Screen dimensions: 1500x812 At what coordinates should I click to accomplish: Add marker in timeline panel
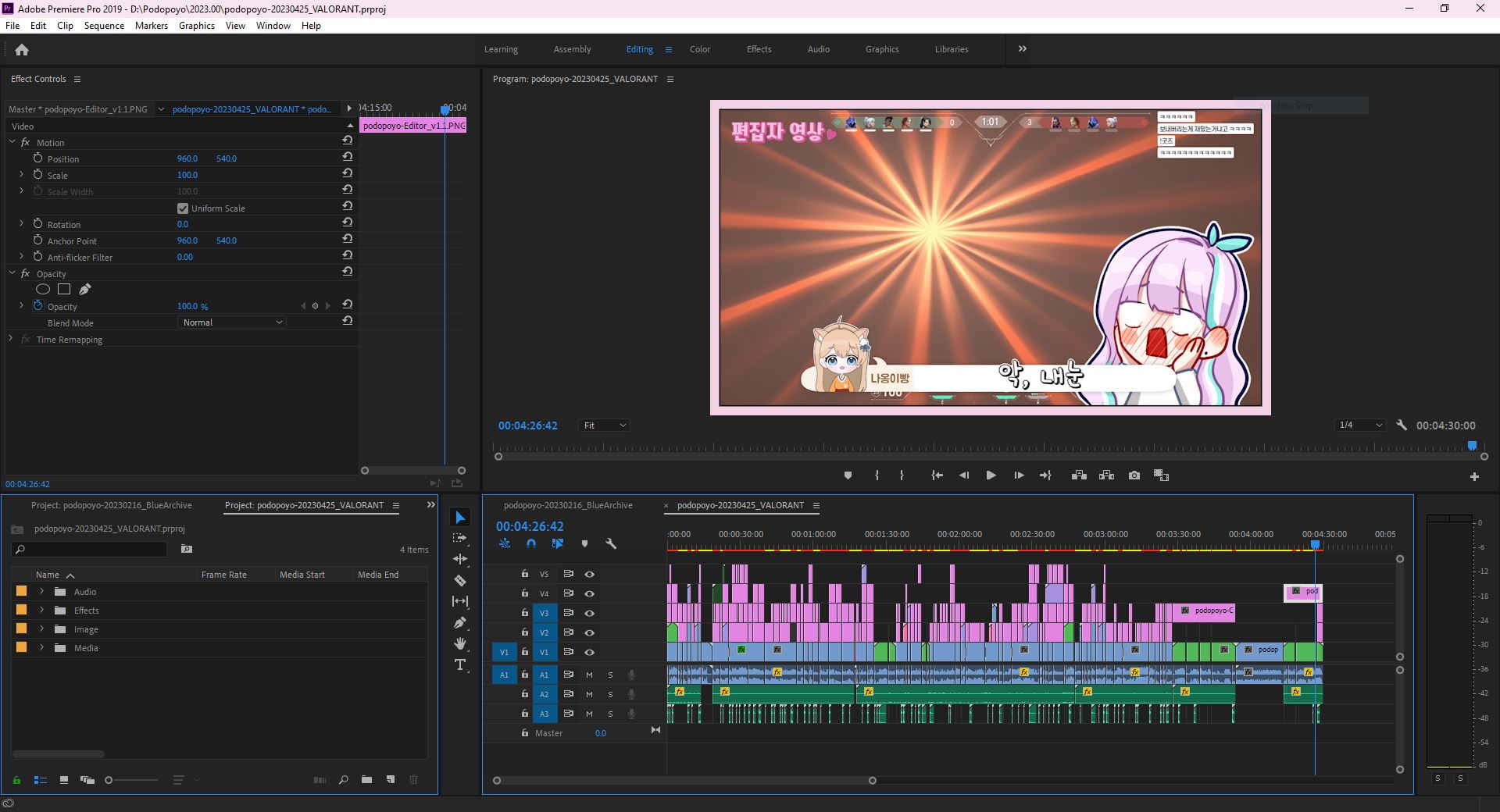[584, 543]
